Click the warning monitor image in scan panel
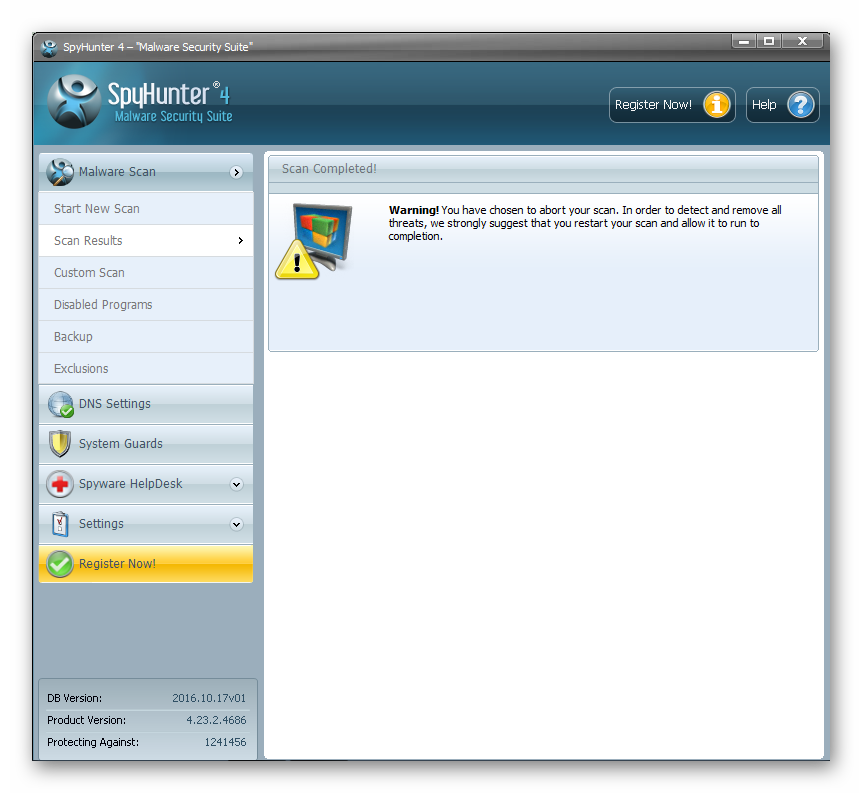The height and width of the screenshot is (793, 862). (314, 241)
